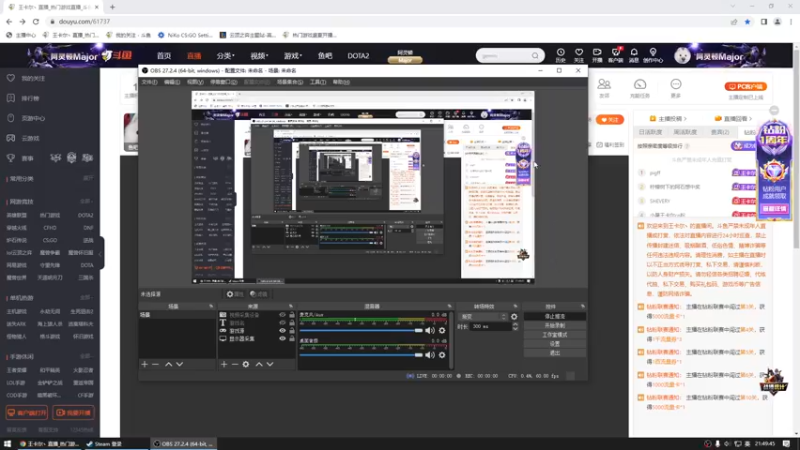Open OBS 设置 settings button

click(x=555, y=344)
